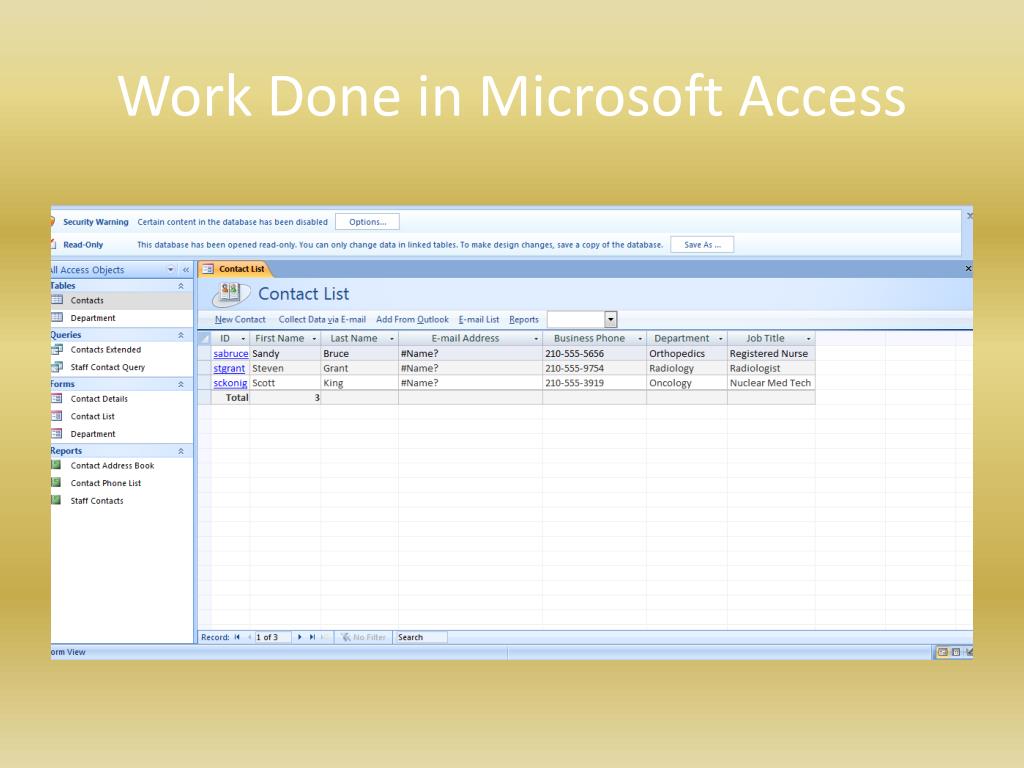
Task: Open the Business Phone column filter dropdown
Action: [640, 338]
